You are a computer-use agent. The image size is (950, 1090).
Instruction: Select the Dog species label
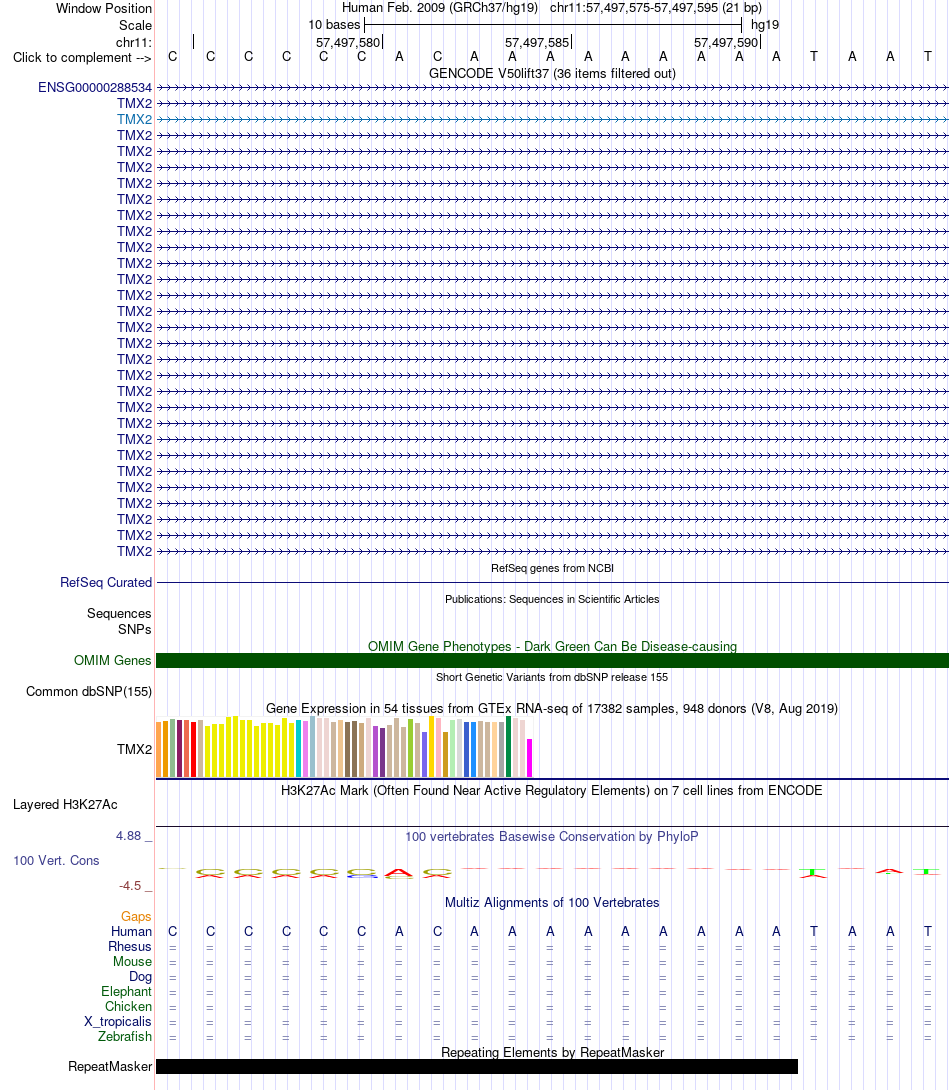coord(140,977)
